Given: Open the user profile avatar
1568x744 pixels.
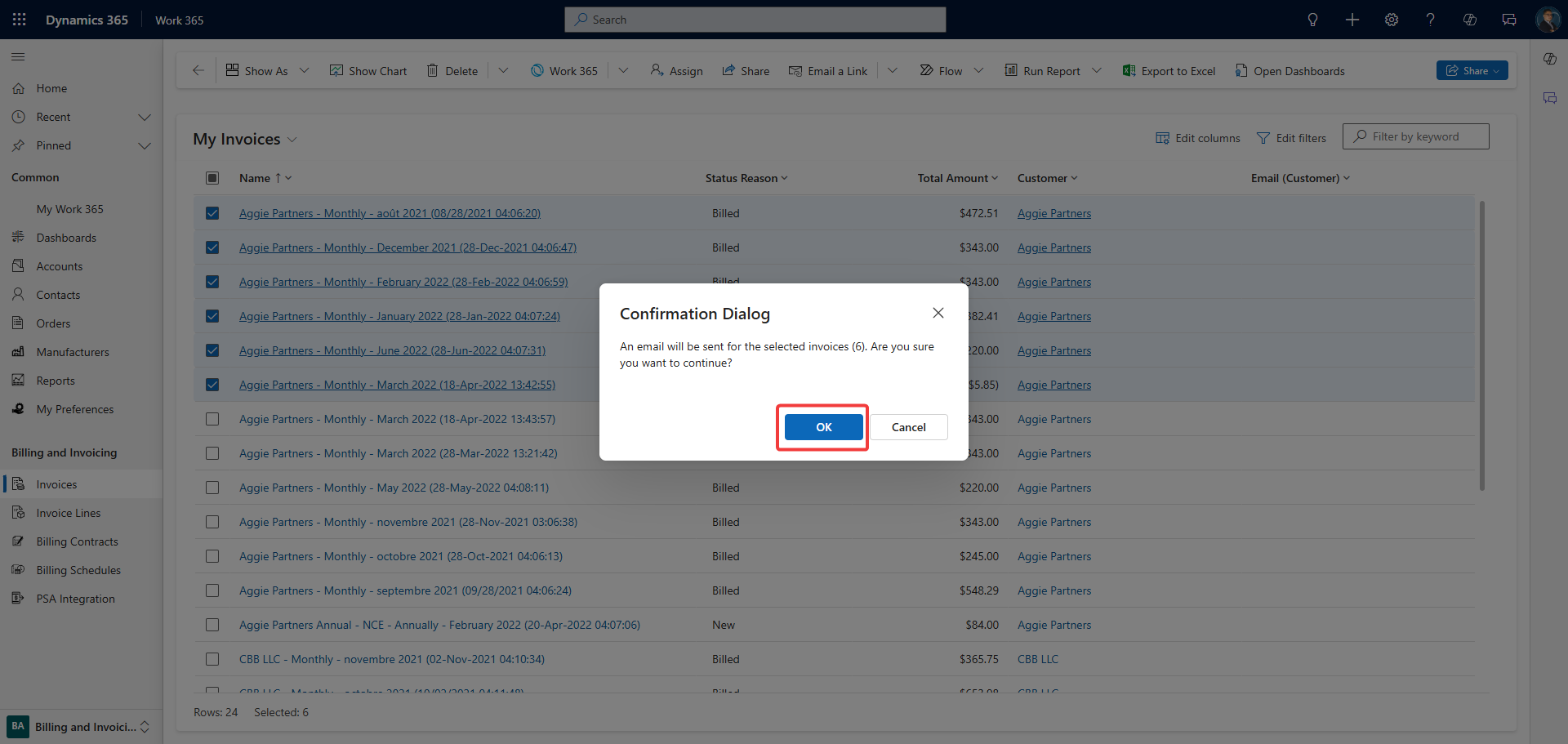Looking at the screenshot, I should 1548,20.
